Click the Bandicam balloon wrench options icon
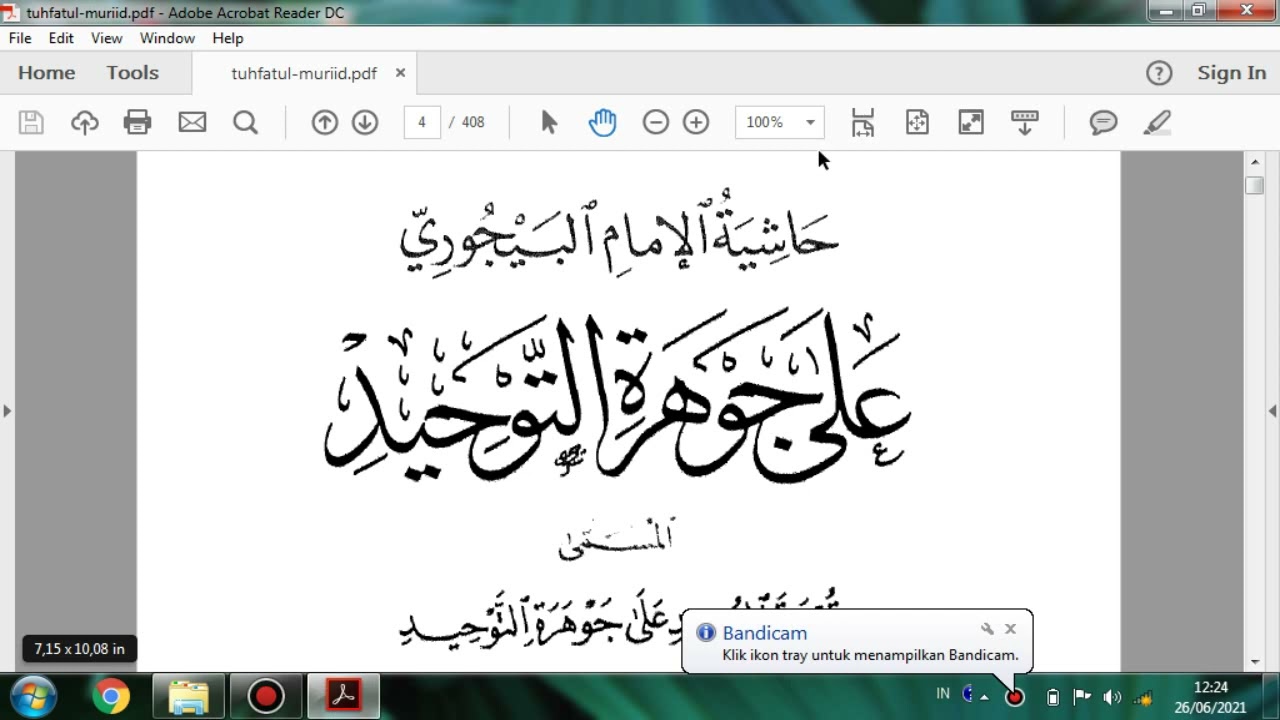The image size is (1280, 720). pyautogui.click(x=987, y=629)
